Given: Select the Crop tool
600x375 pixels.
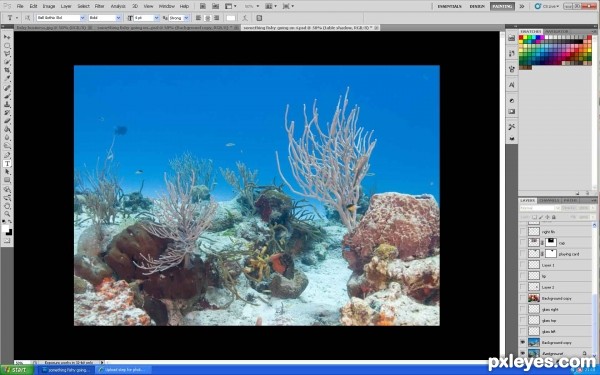Looking at the screenshot, I should click(7, 70).
